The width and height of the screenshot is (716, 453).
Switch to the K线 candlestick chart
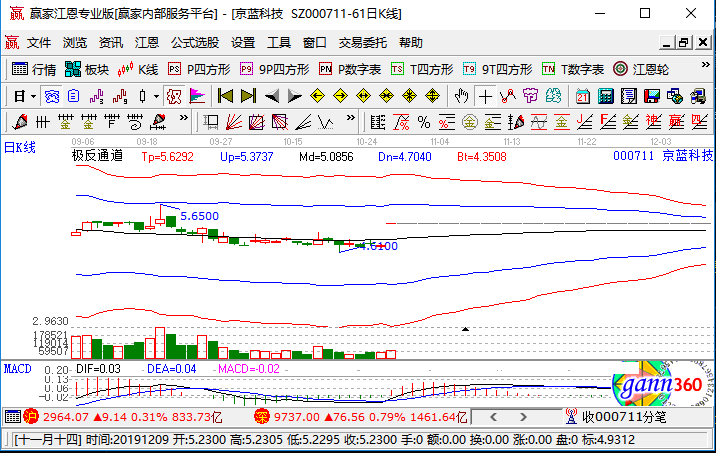pos(138,69)
